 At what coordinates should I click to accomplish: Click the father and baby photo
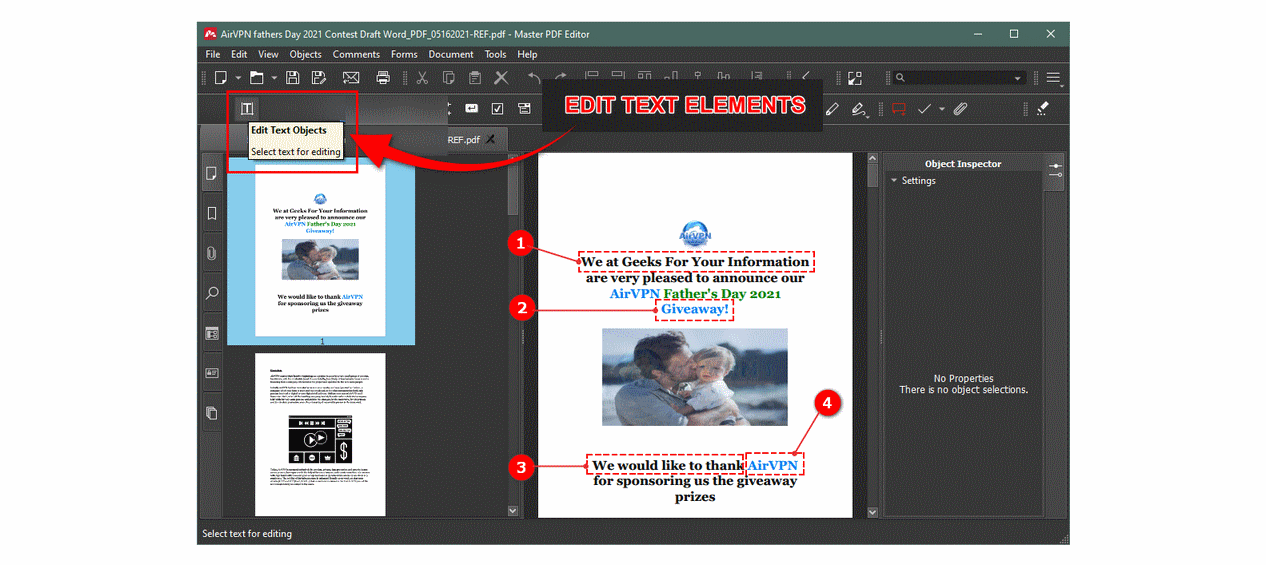[x=695, y=377]
